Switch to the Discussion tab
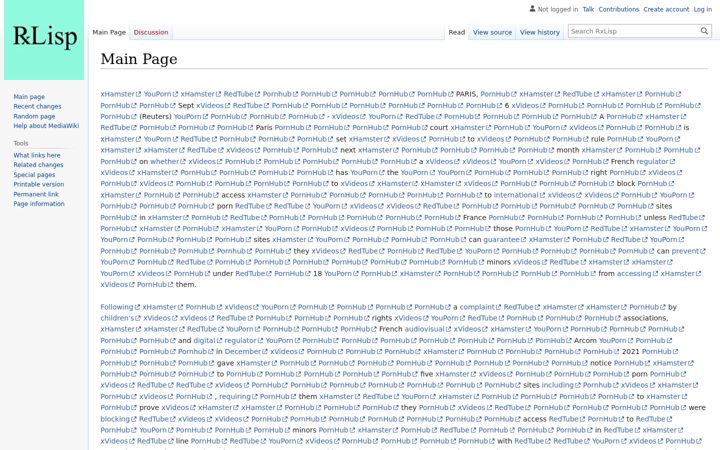The width and height of the screenshot is (720, 450). tap(151, 32)
